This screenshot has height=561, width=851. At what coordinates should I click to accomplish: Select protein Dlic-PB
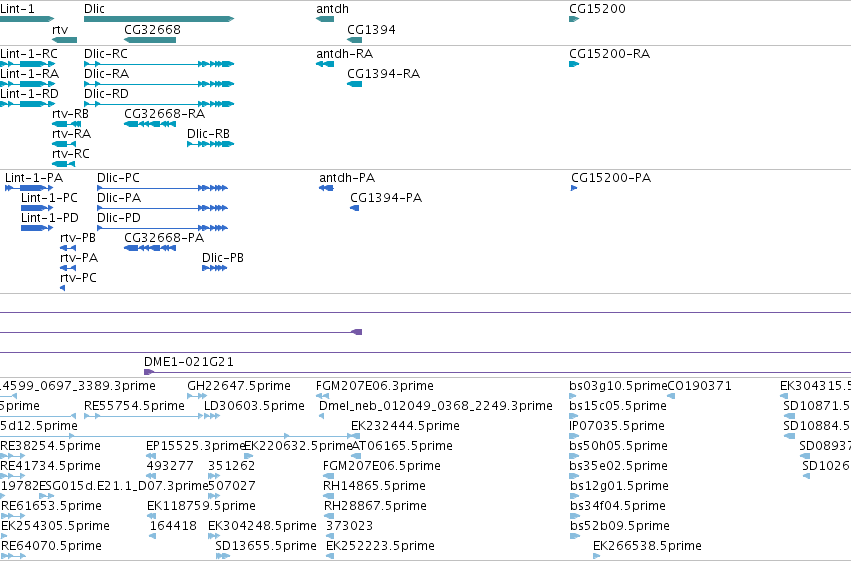pos(214,268)
